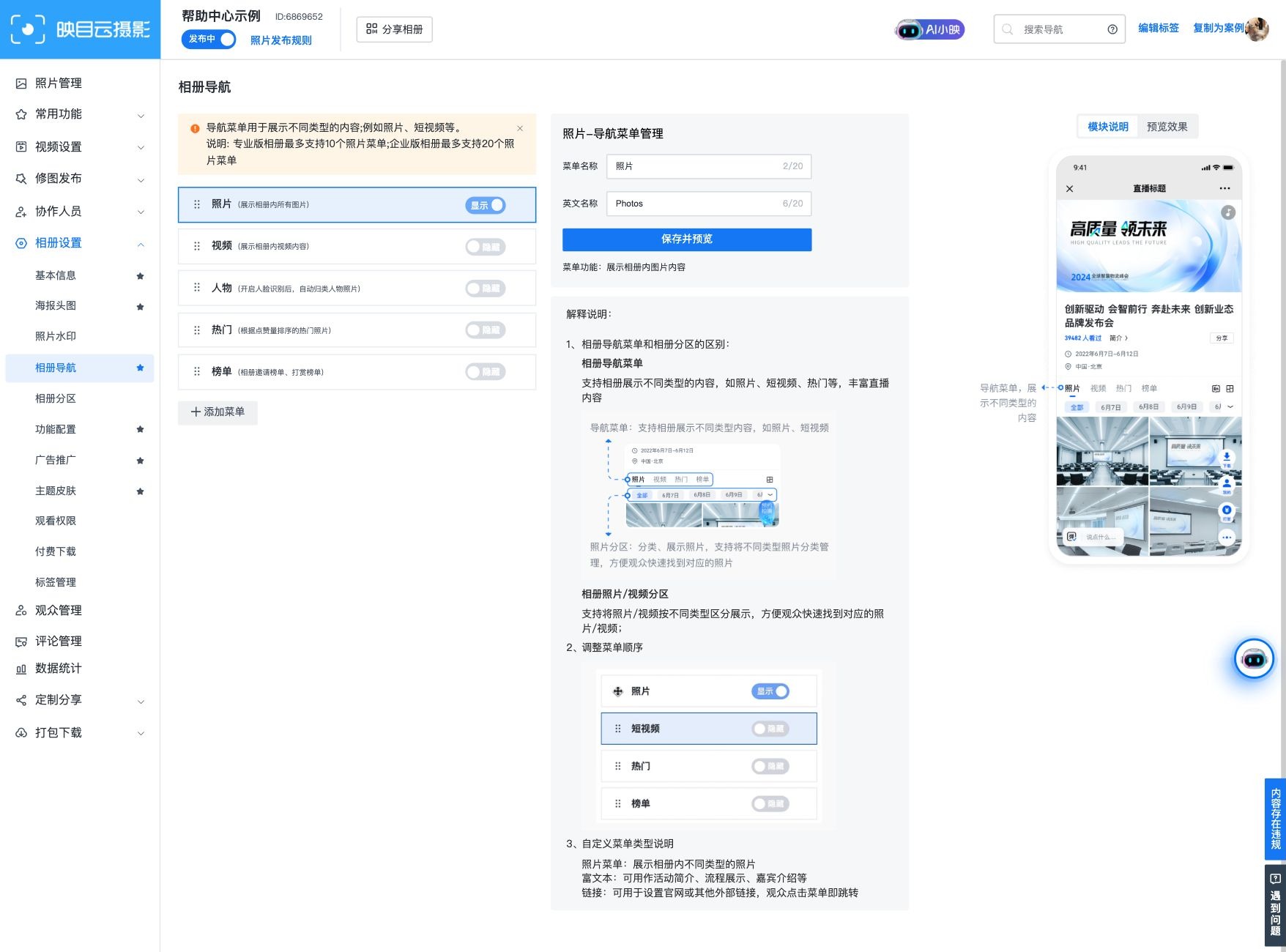Click the star next to 基本信息
This screenshot has height=952, width=1286.
pyautogui.click(x=140, y=276)
